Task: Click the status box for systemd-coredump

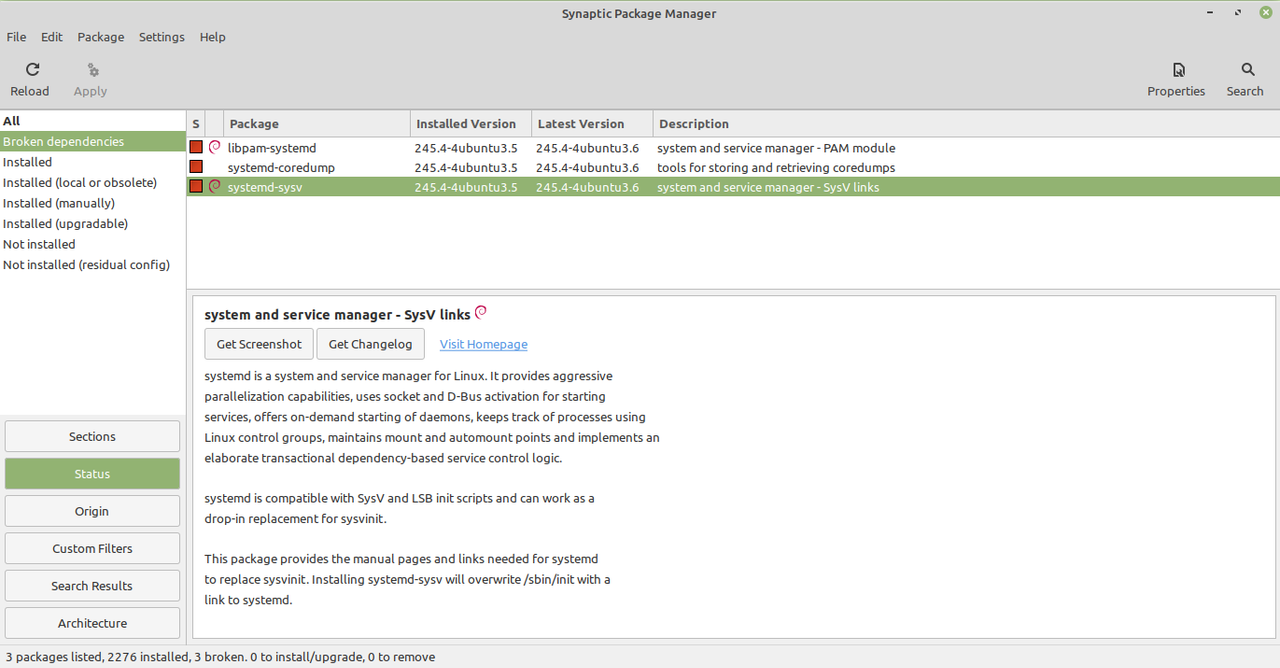Action: click(x=196, y=167)
